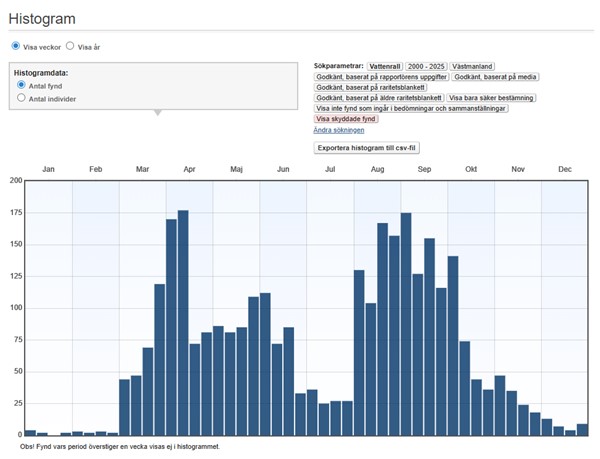Select the "Visa veckor" radio button
The height and width of the screenshot is (459, 600).
16,46
